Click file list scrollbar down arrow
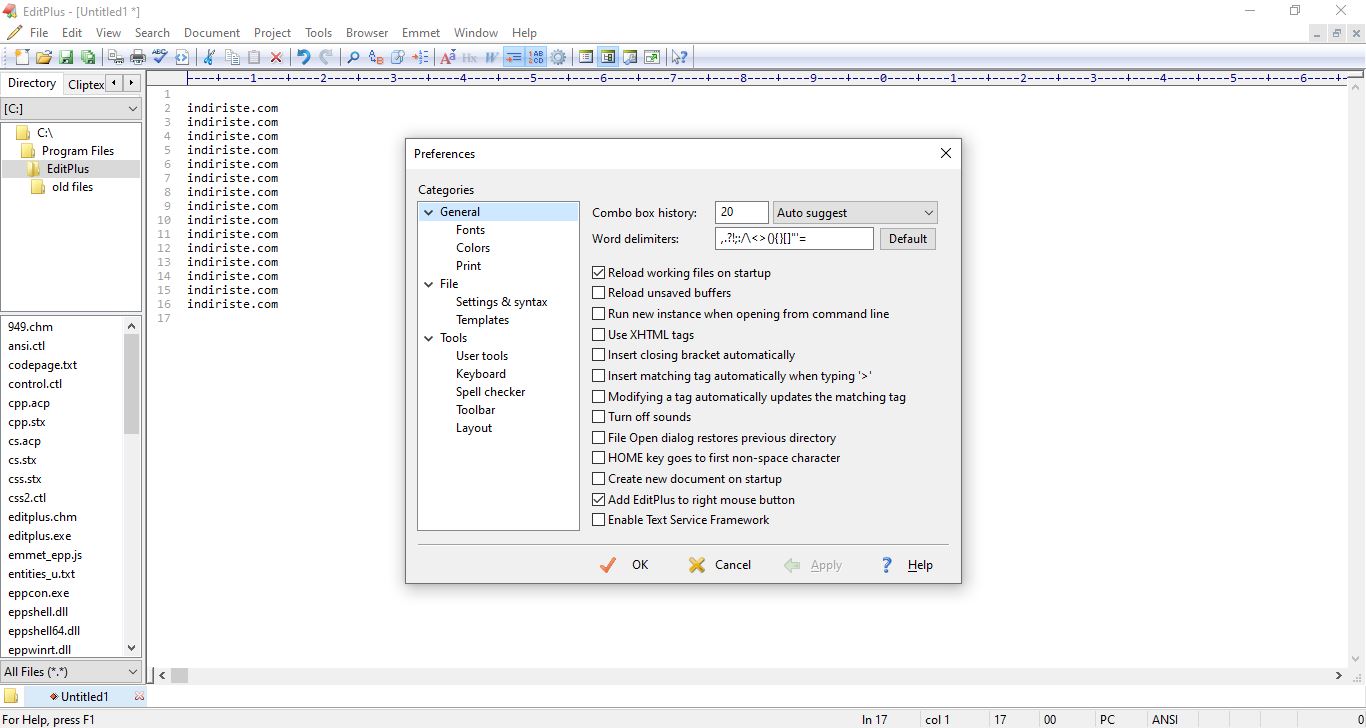Image resolution: width=1366 pixels, height=728 pixels. (132, 649)
